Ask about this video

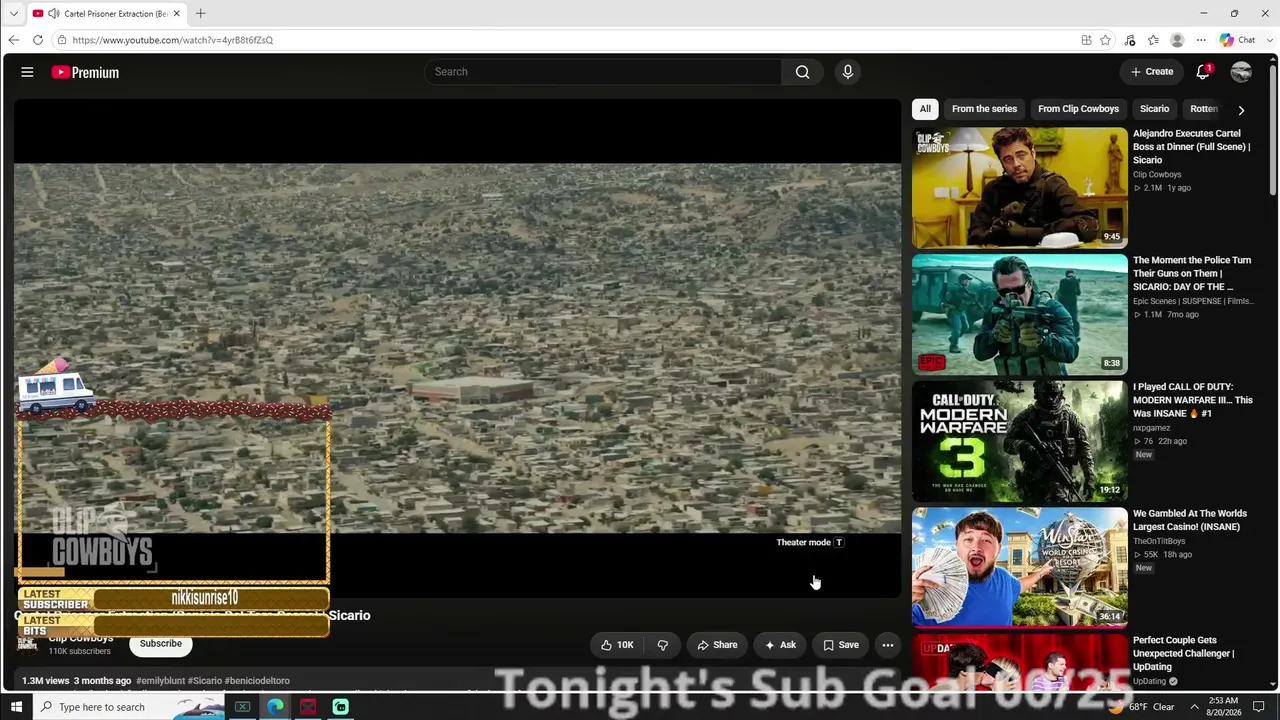[x=780, y=645]
